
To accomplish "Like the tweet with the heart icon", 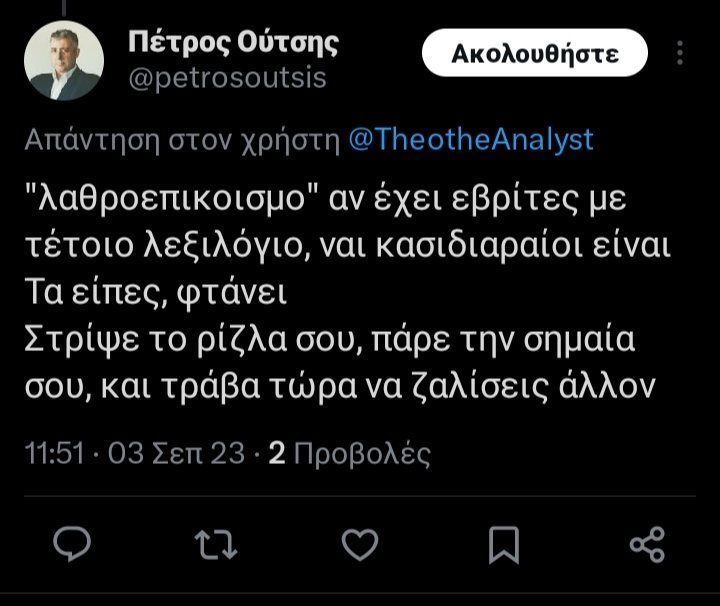I will (x=359, y=545).
